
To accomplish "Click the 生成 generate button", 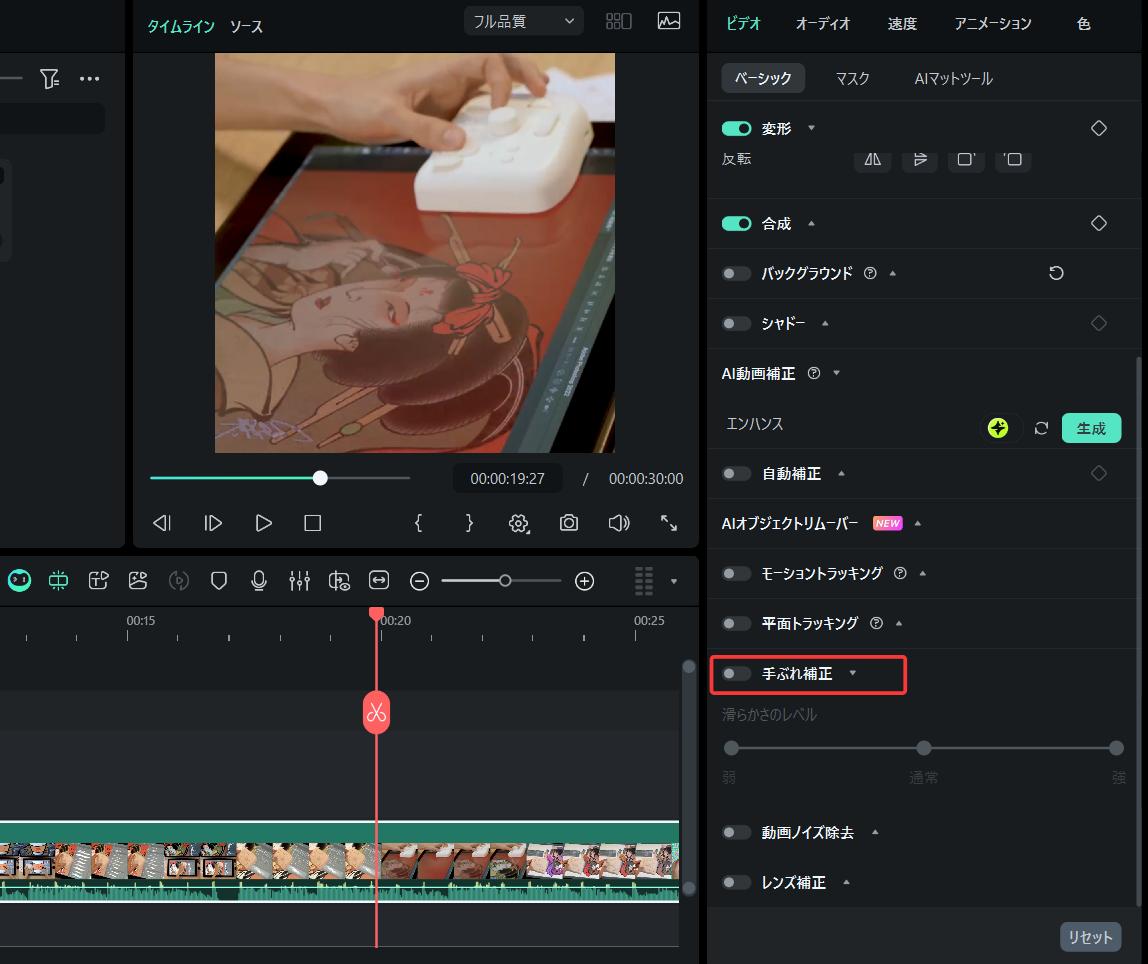I will click(1091, 429).
